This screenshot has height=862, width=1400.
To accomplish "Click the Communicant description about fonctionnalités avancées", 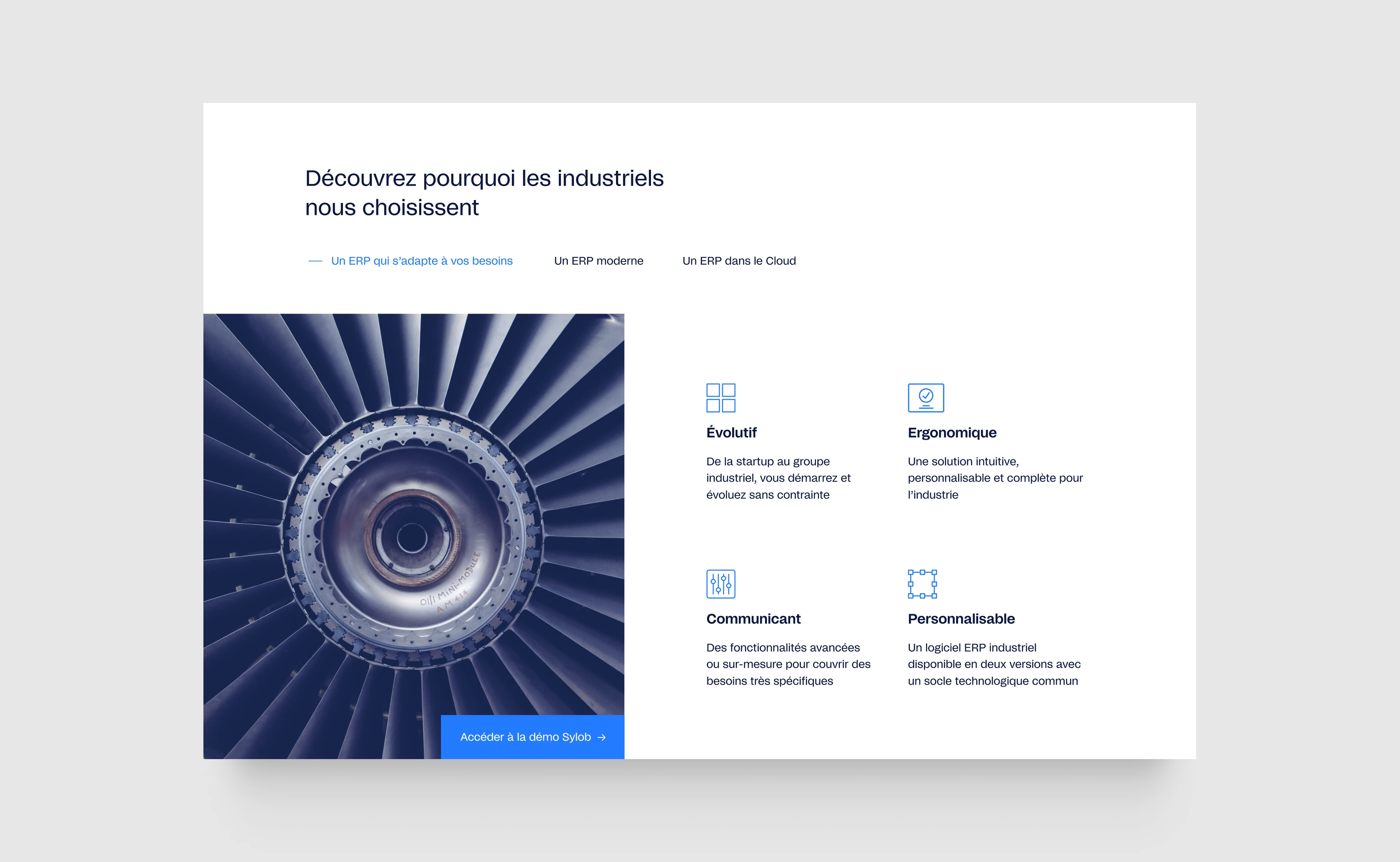I will [x=788, y=664].
